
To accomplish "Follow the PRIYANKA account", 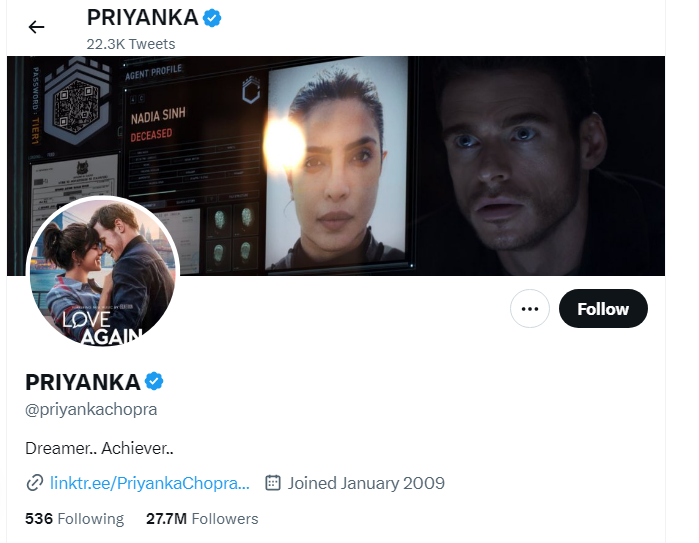I will coord(603,309).
